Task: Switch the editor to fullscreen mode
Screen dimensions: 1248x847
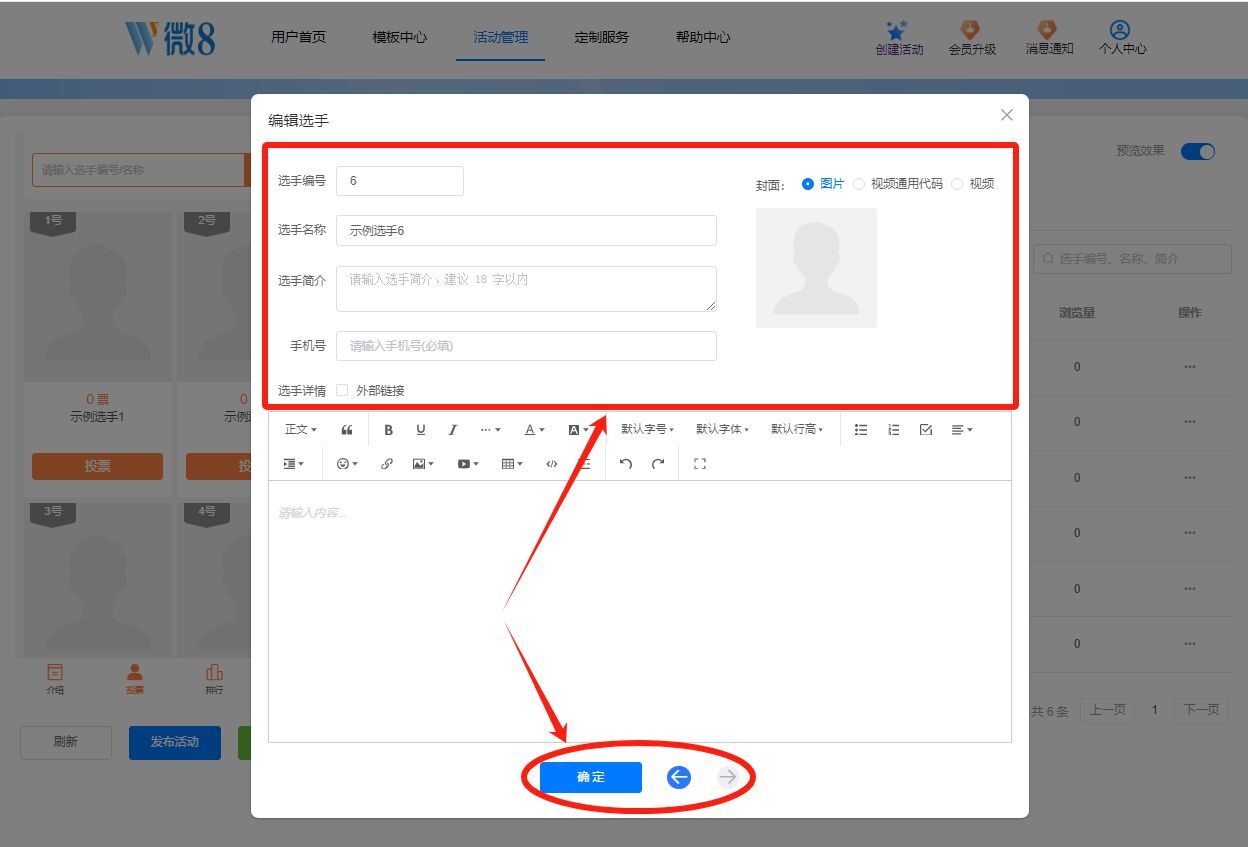Action: point(700,464)
